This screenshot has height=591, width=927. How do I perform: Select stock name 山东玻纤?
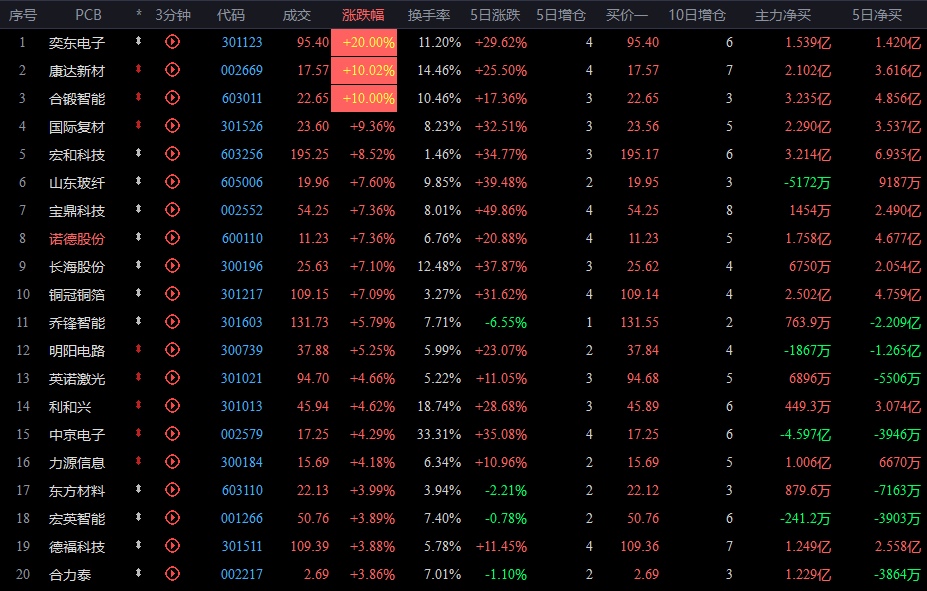point(77,183)
